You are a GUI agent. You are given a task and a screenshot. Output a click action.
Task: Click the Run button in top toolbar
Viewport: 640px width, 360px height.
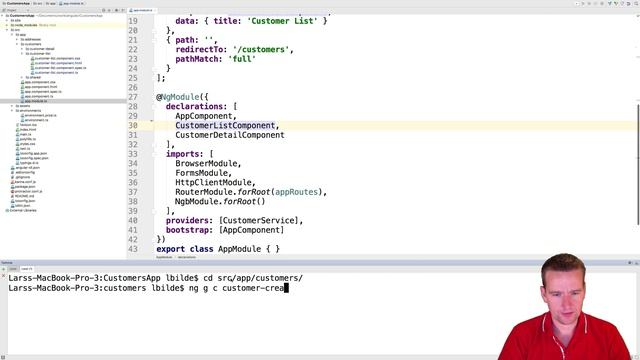(x=583, y=3)
